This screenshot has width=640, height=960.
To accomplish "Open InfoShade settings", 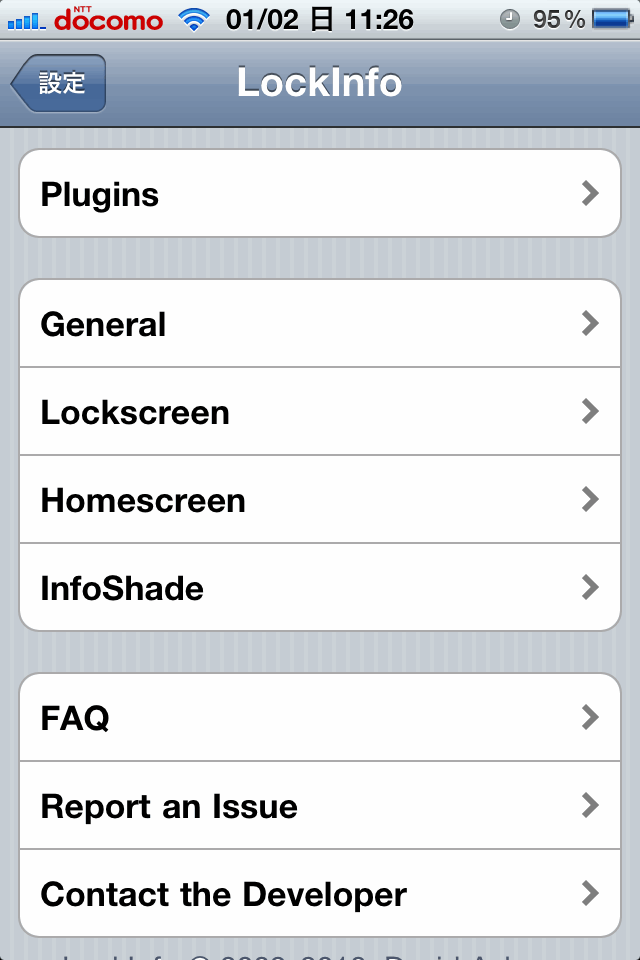I will [x=320, y=587].
